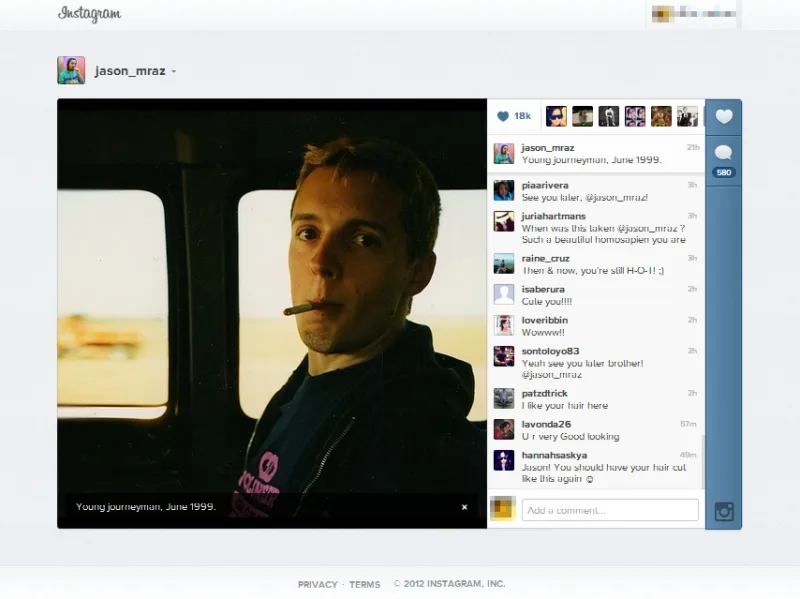Click the small heart beside 18k likes
The image size is (800, 599).
click(503, 116)
